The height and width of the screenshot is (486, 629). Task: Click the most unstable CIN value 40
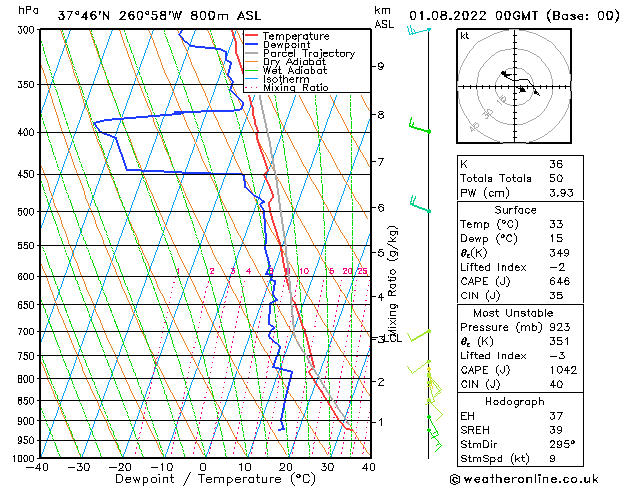click(556, 384)
